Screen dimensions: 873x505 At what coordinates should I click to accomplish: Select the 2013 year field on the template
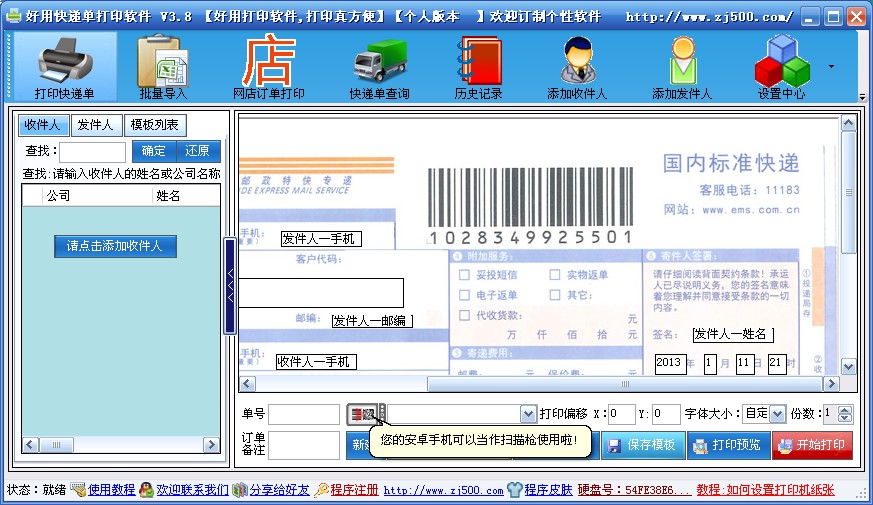tap(670, 364)
